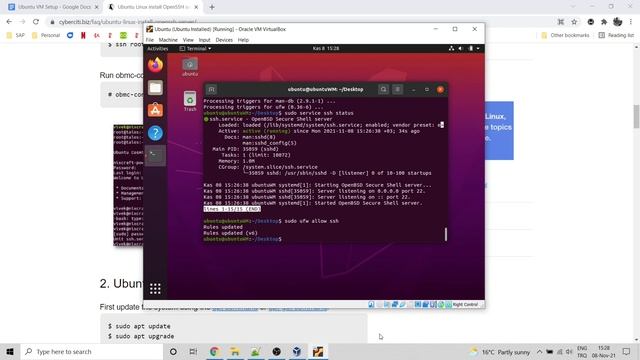Click the Windows volume tray icon
Image resolution: width=640 pixels, height=360 pixels.
[569, 351]
